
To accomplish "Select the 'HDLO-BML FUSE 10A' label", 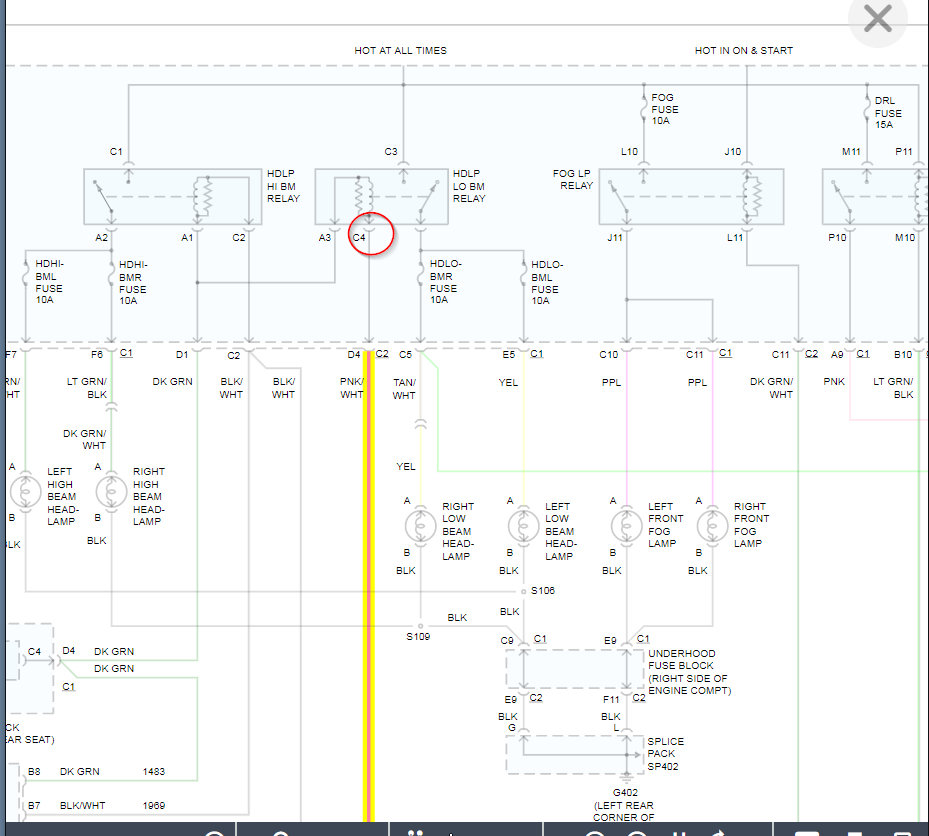I will tap(546, 283).
